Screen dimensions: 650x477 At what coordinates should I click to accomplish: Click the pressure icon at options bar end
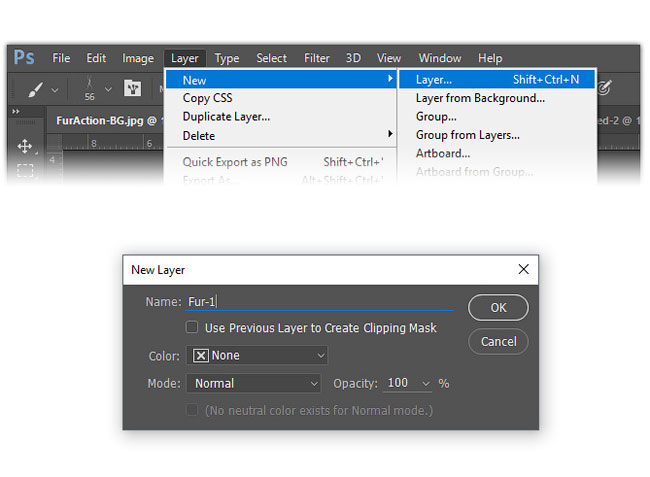click(605, 87)
